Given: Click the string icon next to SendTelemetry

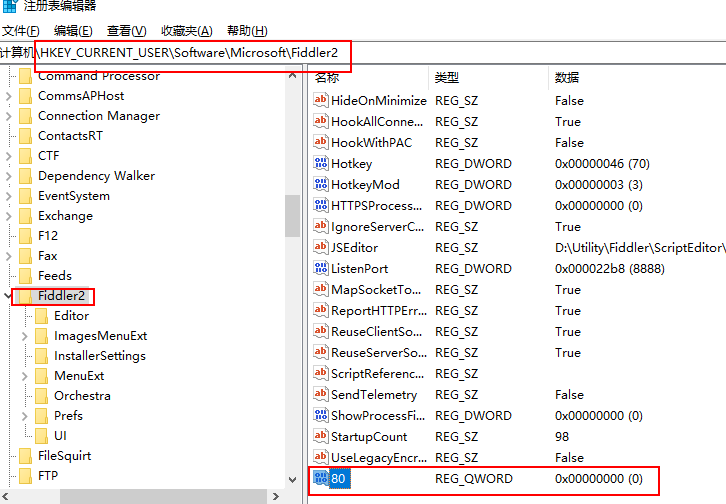Looking at the screenshot, I should pyautogui.click(x=320, y=394).
